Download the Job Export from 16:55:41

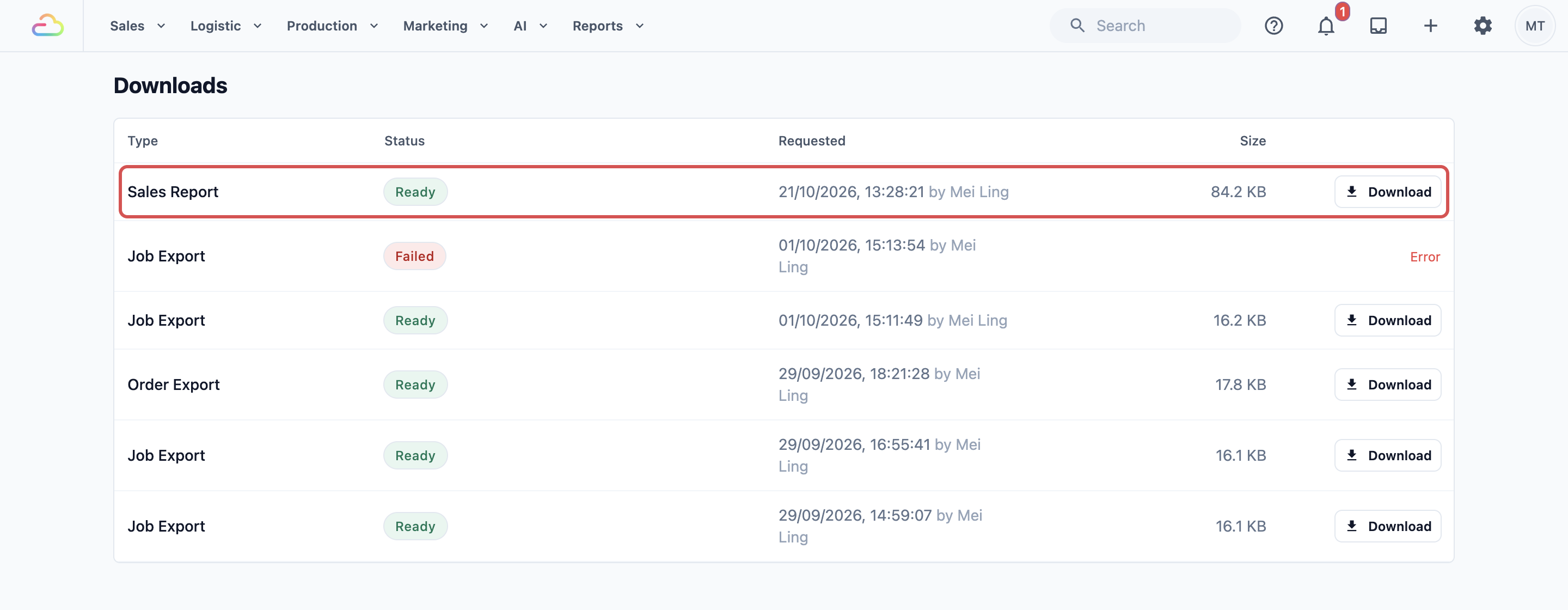[1387, 455]
